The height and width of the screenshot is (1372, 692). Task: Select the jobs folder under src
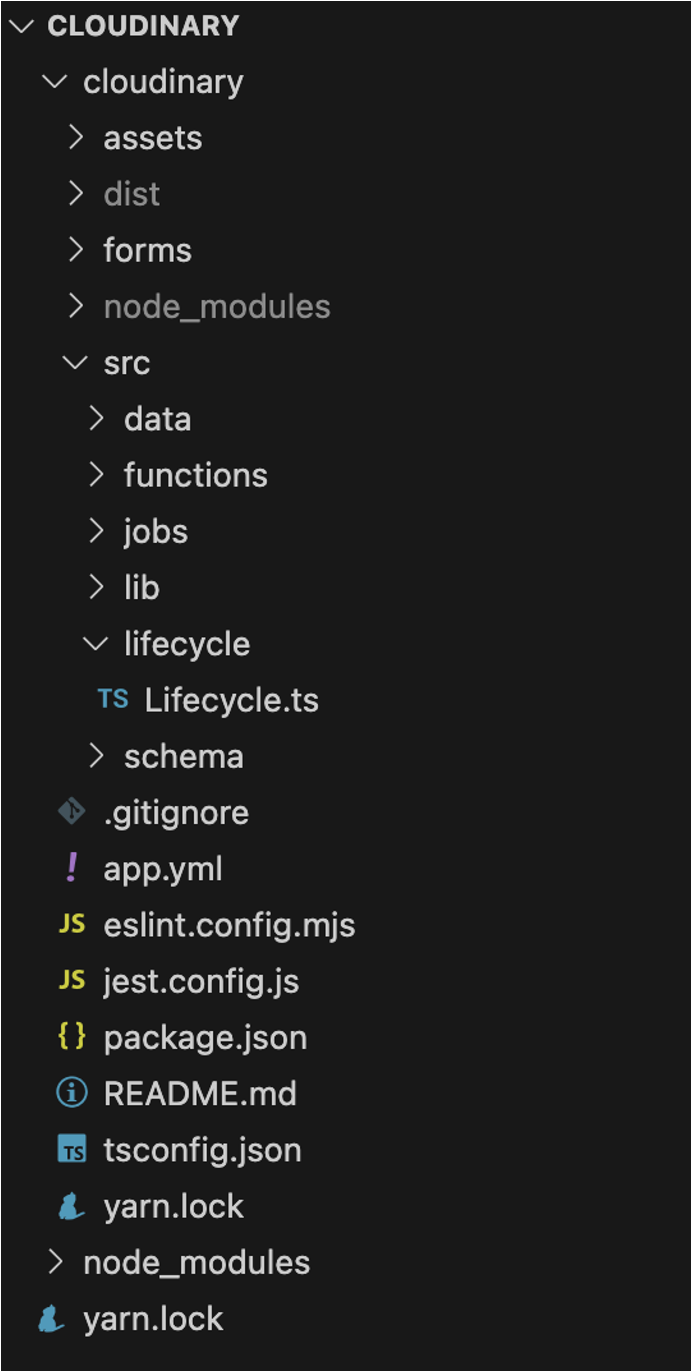click(x=156, y=531)
